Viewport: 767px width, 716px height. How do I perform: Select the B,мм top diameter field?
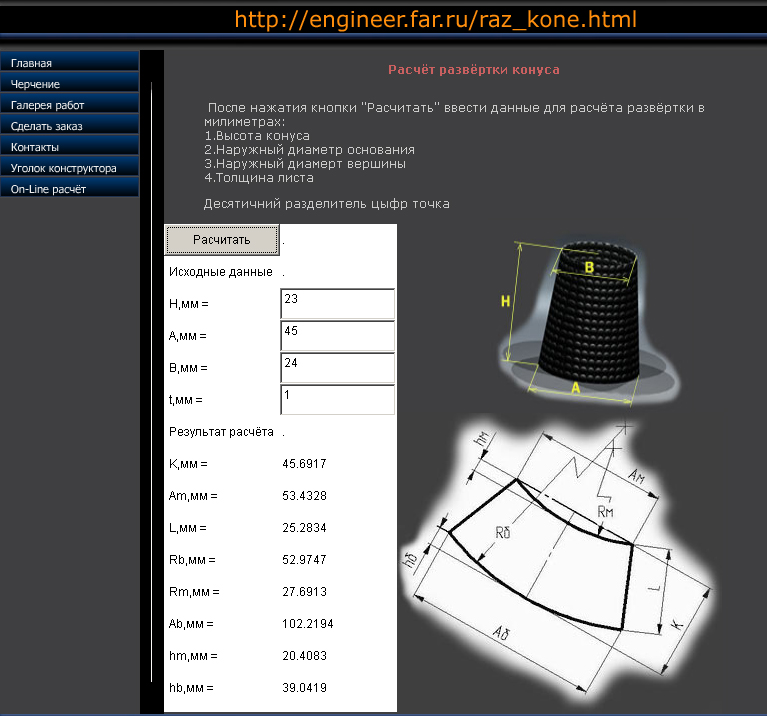click(x=338, y=368)
